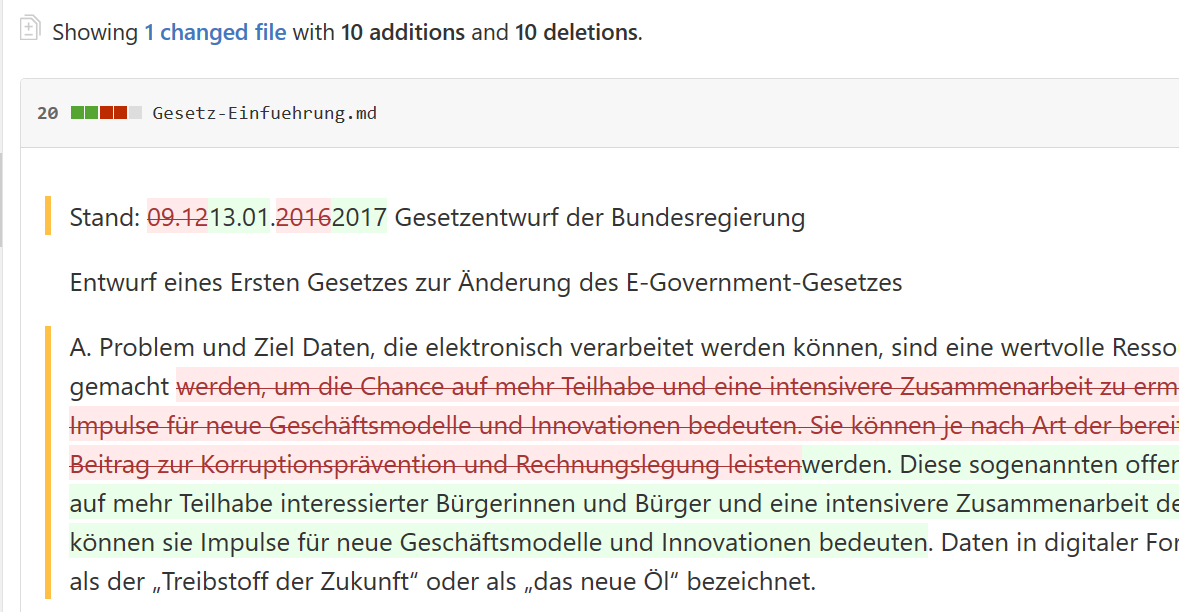Click the first green diffstat block

77,113
